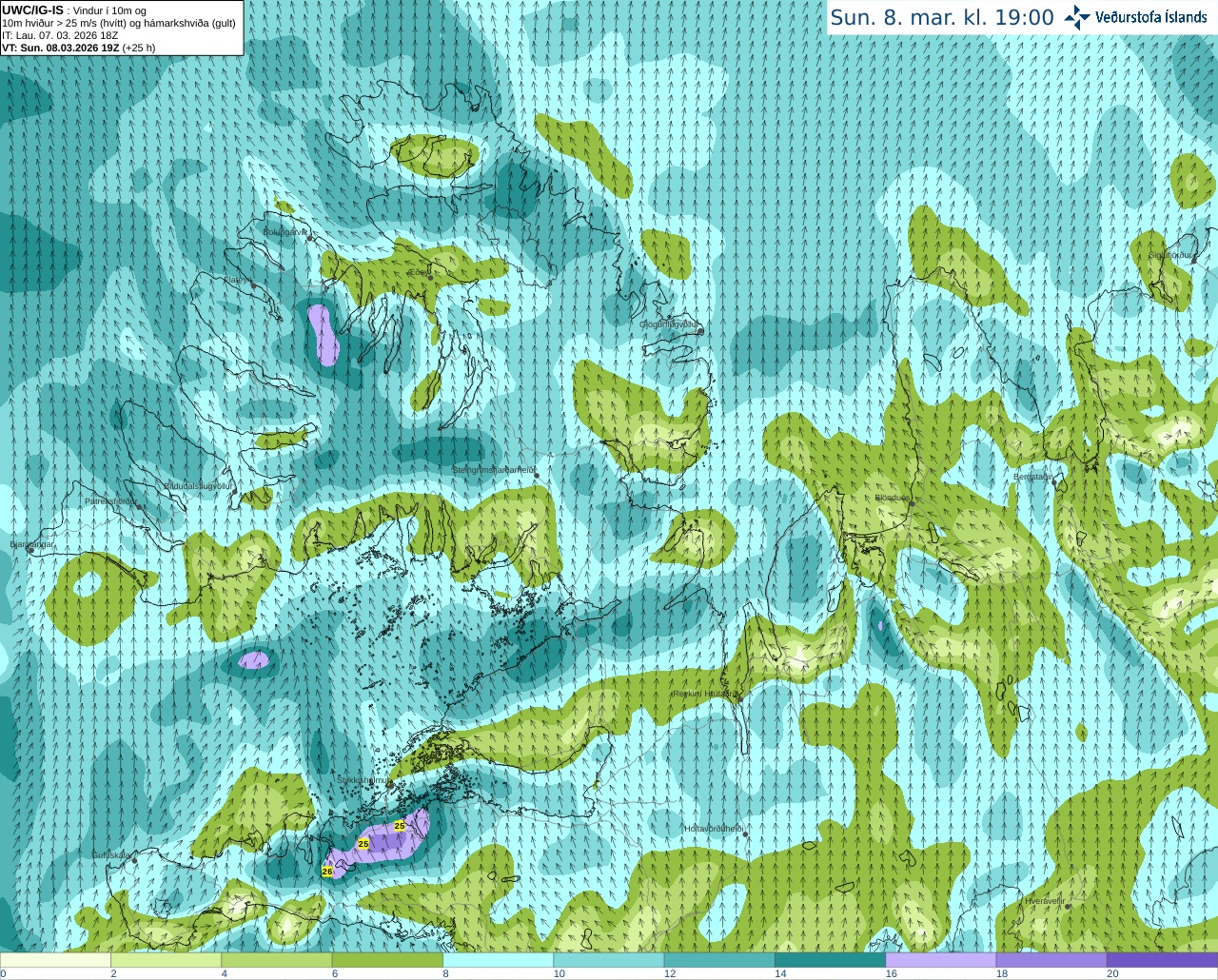
Task: Click the teal 12–14 legend swatch
Action: pyautogui.click(x=719, y=960)
